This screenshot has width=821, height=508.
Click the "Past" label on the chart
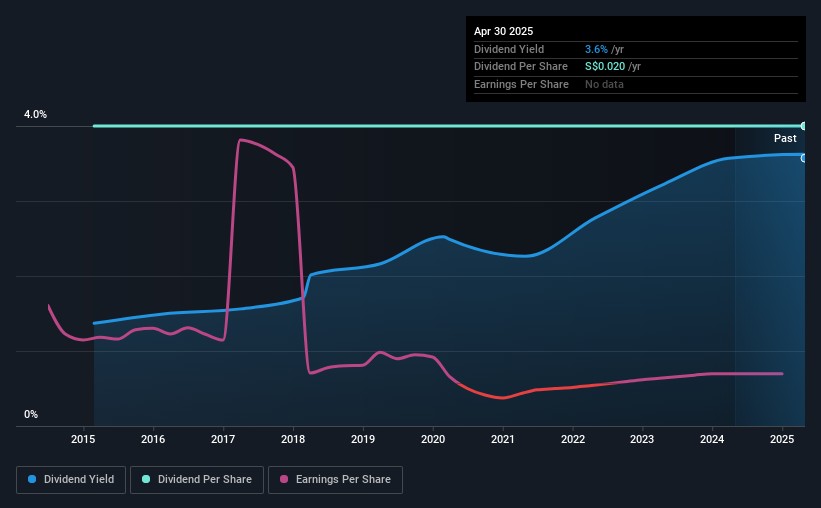click(785, 139)
